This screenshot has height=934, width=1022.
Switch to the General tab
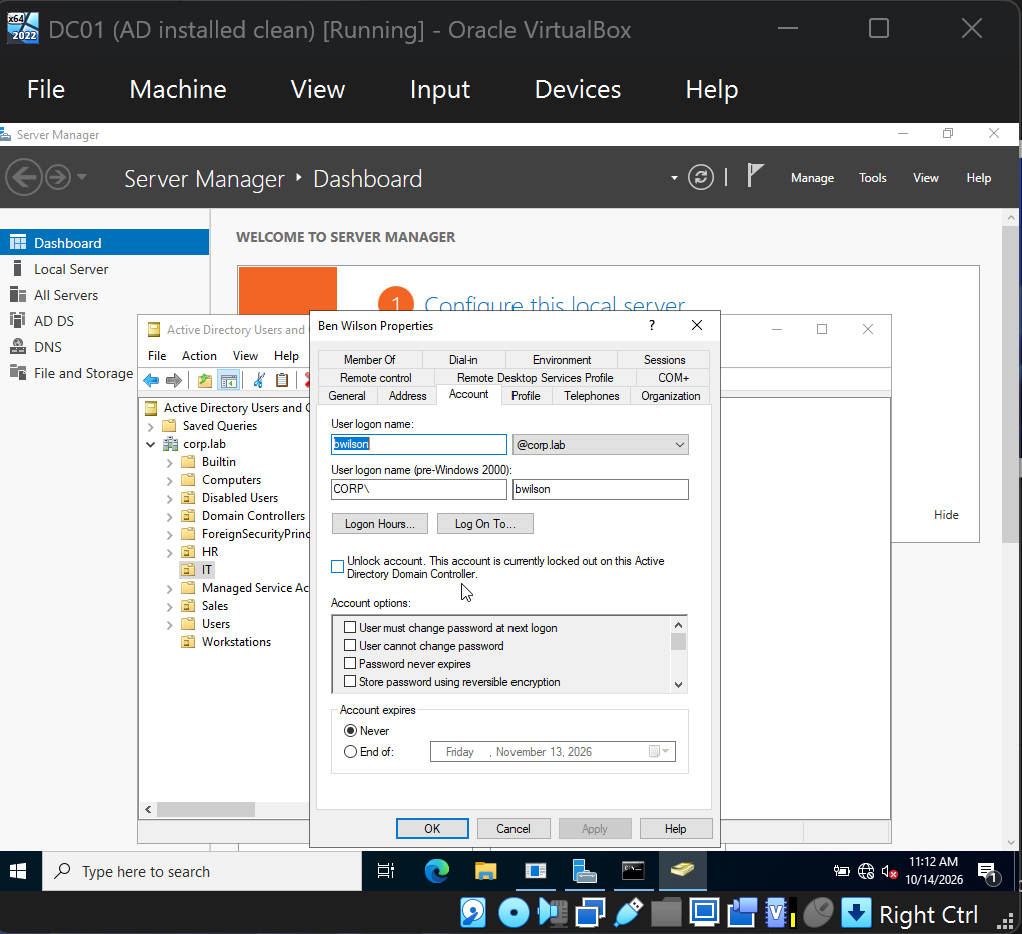347,396
